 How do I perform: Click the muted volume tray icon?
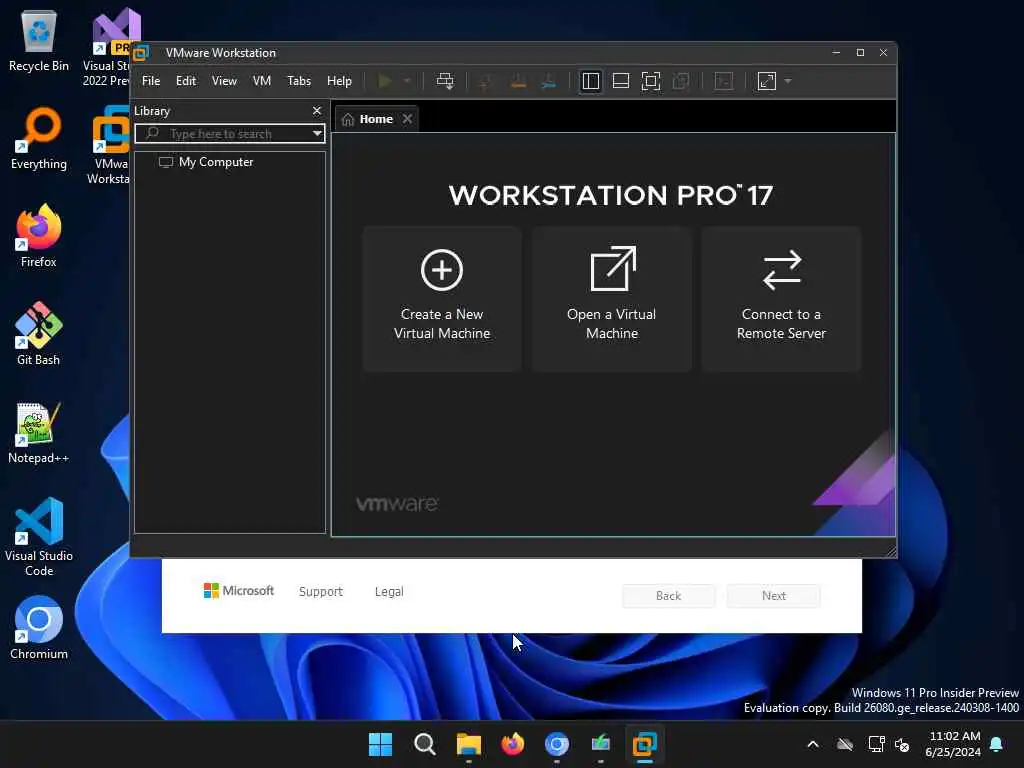coord(902,744)
